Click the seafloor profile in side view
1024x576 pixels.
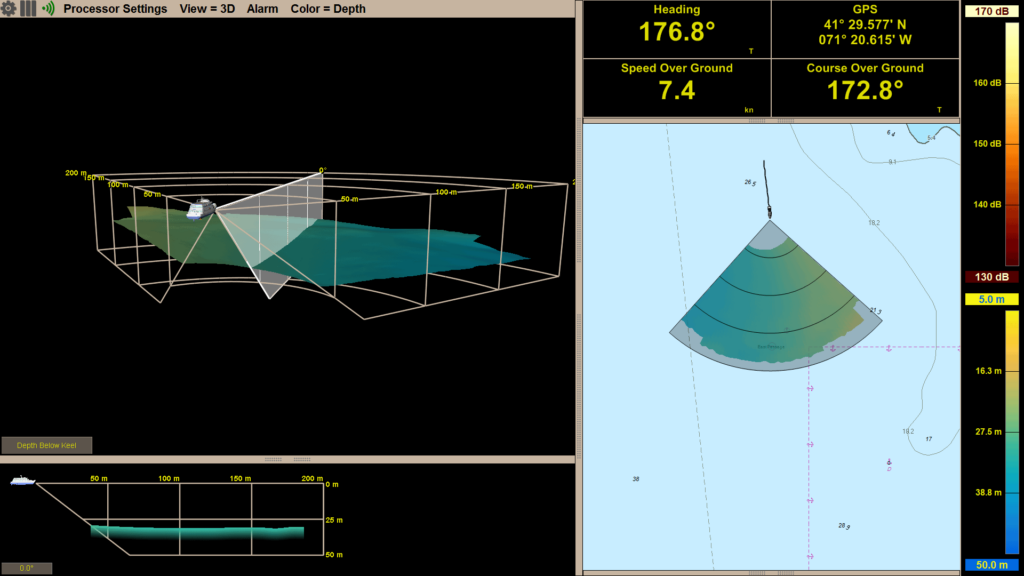click(197, 532)
